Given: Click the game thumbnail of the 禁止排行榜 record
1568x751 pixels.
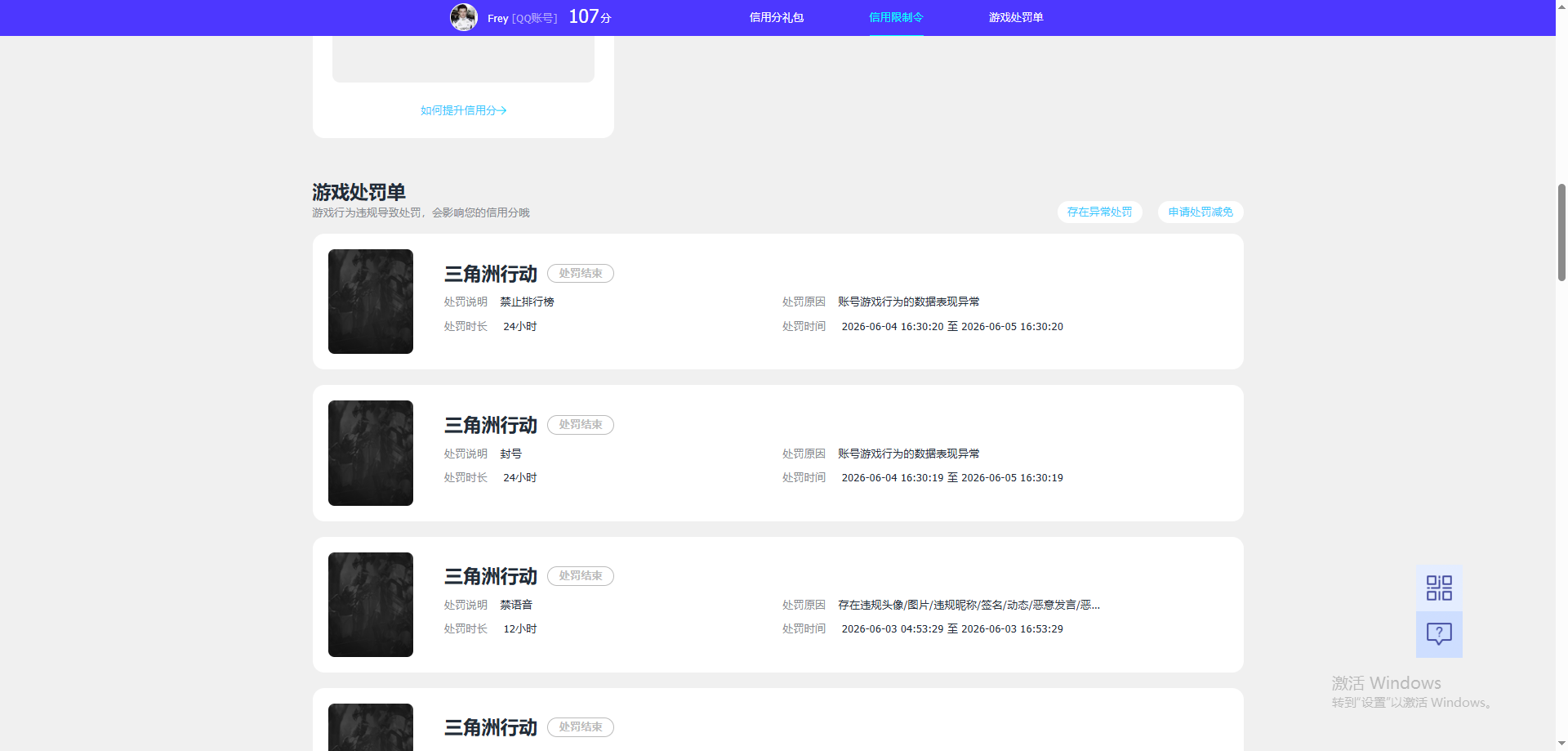Looking at the screenshot, I should [371, 302].
